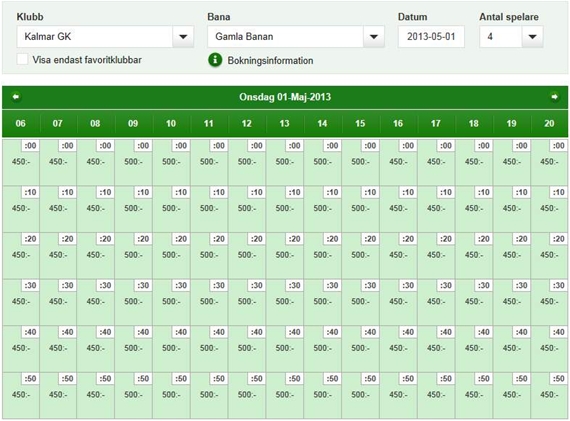
Task: Go to previous day with left arrow
Action: [x=16, y=97]
